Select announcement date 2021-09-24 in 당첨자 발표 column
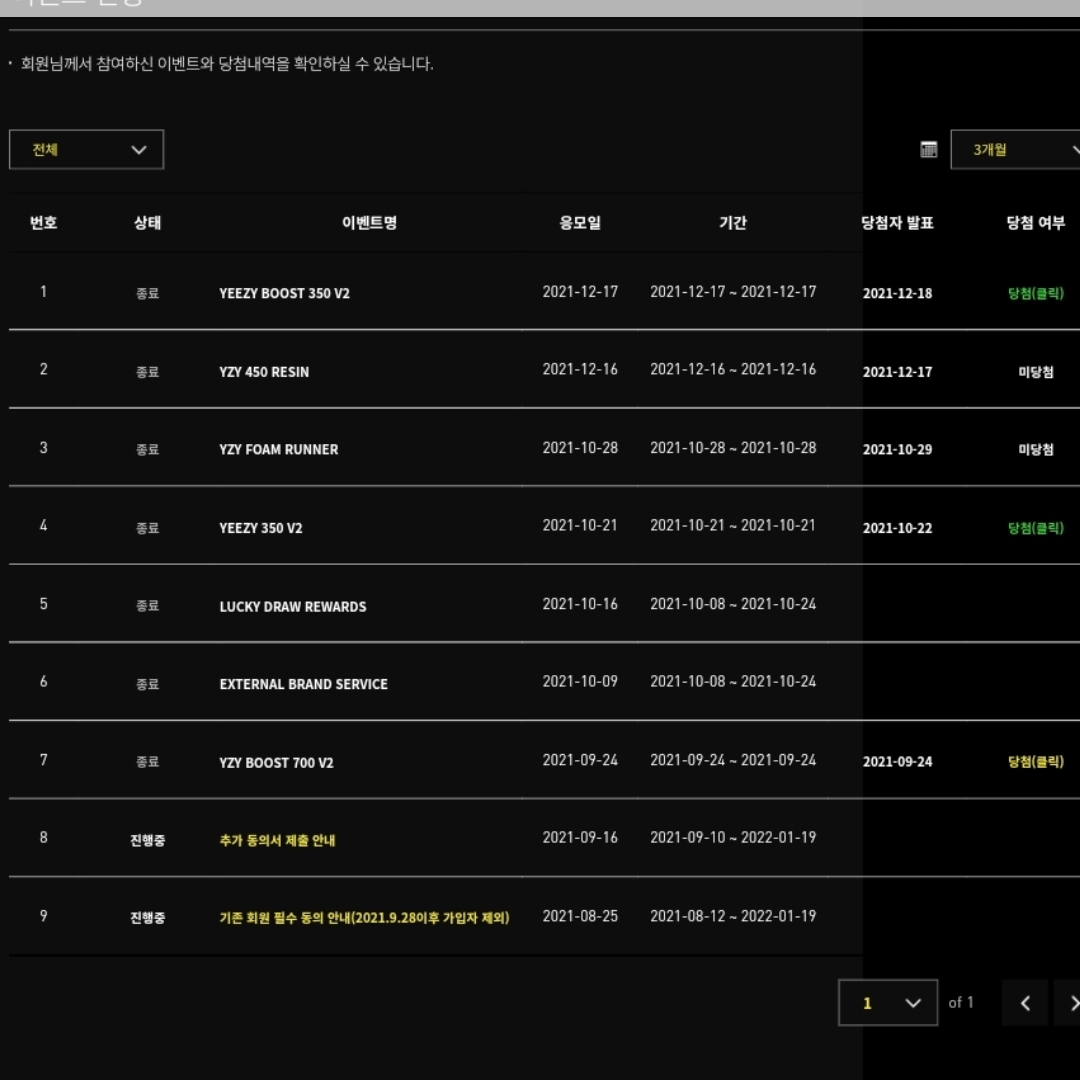Screen dimensions: 1080x1080 pyautogui.click(x=897, y=762)
